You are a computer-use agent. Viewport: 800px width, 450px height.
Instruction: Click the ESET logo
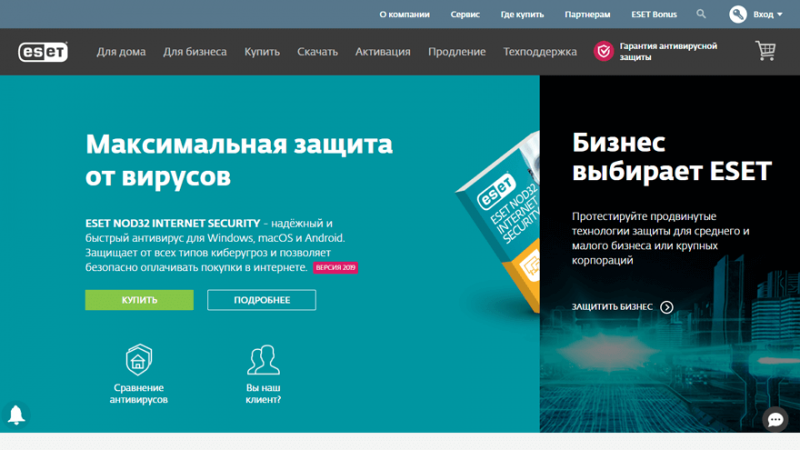pos(43,52)
